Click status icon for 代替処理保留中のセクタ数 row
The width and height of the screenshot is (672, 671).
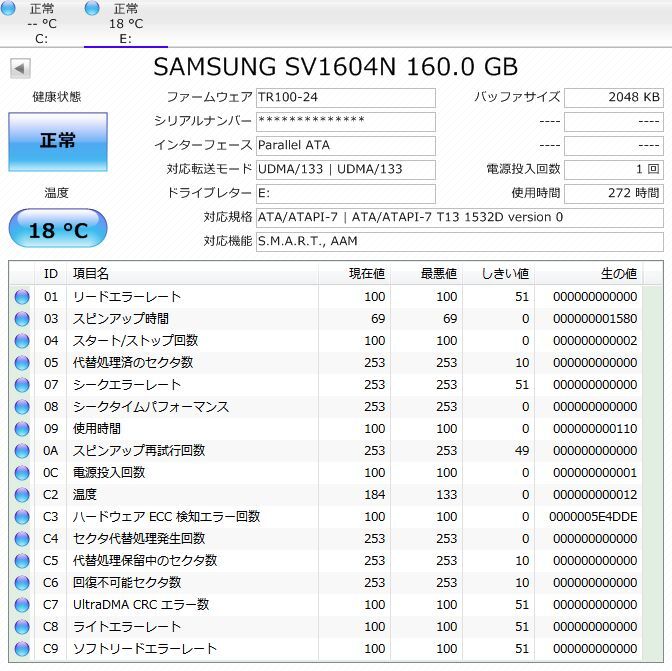click(x=22, y=561)
